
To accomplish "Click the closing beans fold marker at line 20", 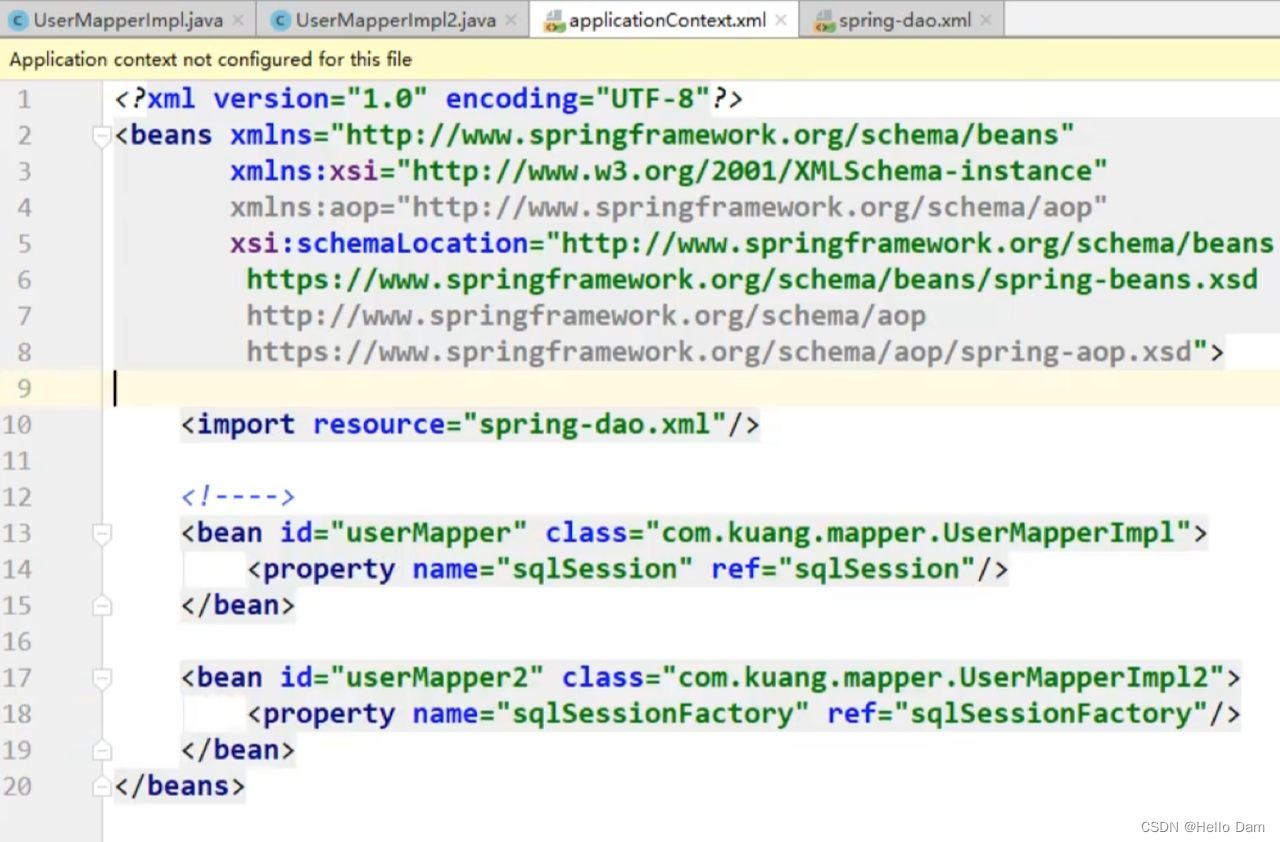I will pos(102,786).
